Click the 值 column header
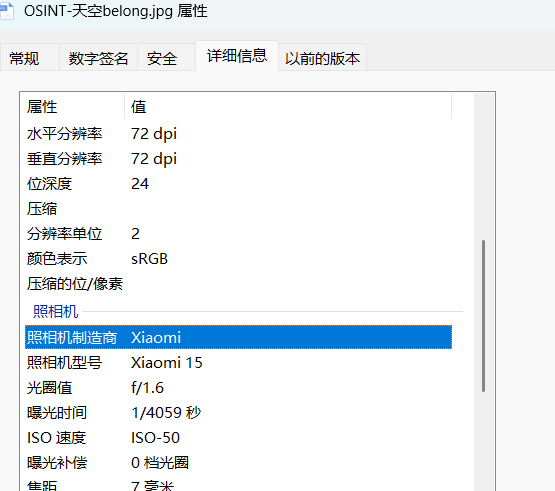Image resolution: width=555 pixels, height=491 pixels. 288,107
